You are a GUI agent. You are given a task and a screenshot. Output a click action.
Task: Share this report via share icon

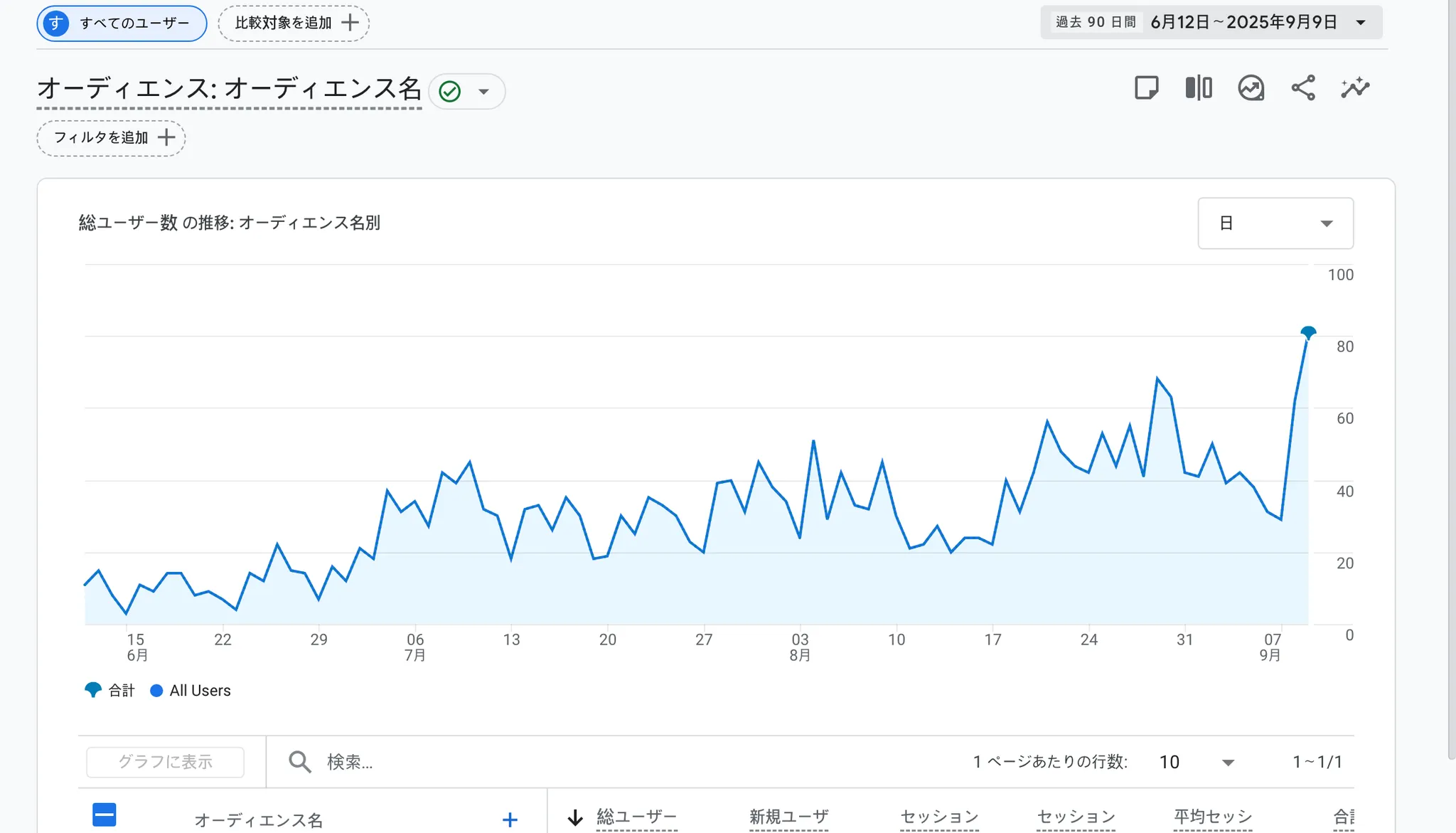[1303, 88]
